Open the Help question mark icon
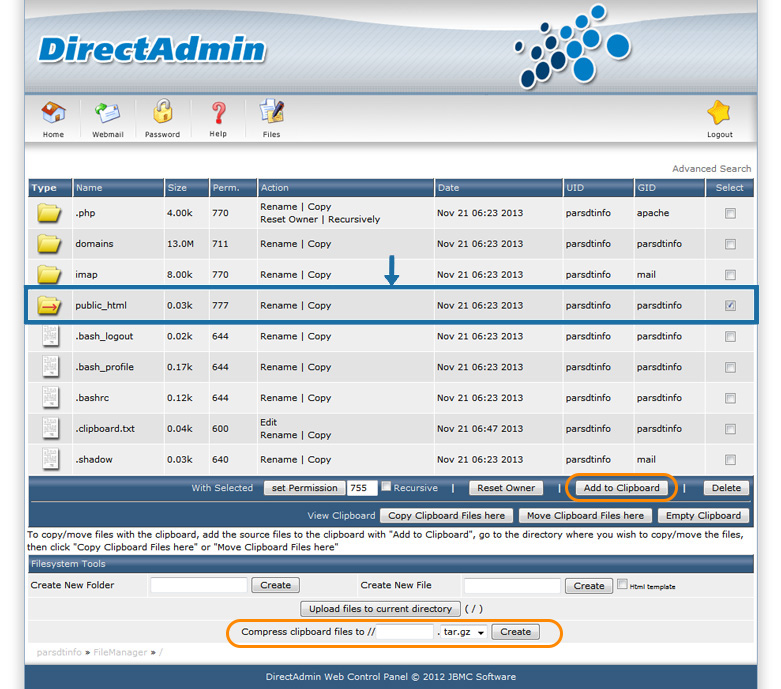Viewport: 781px width, 689px height. 218,113
